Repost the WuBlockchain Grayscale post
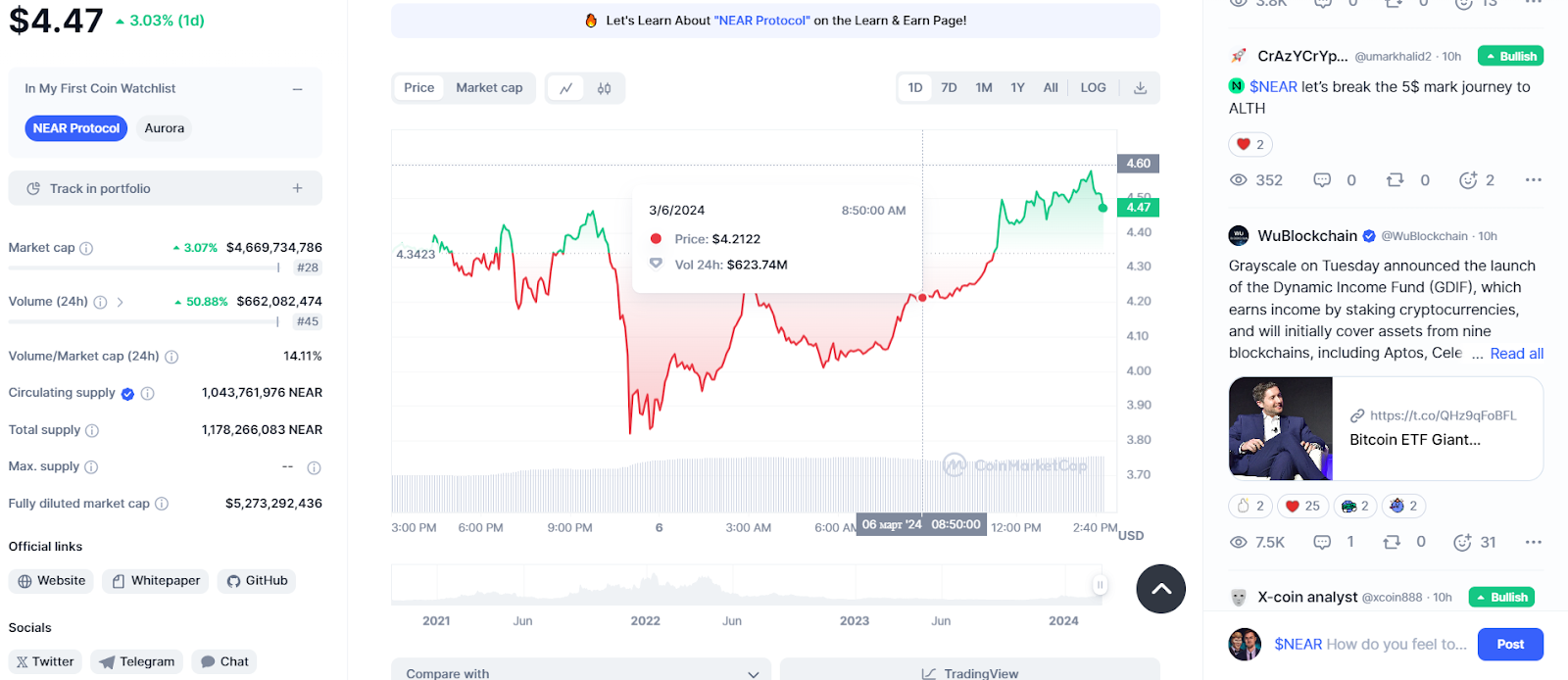The height and width of the screenshot is (680, 1568). [1392, 542]
